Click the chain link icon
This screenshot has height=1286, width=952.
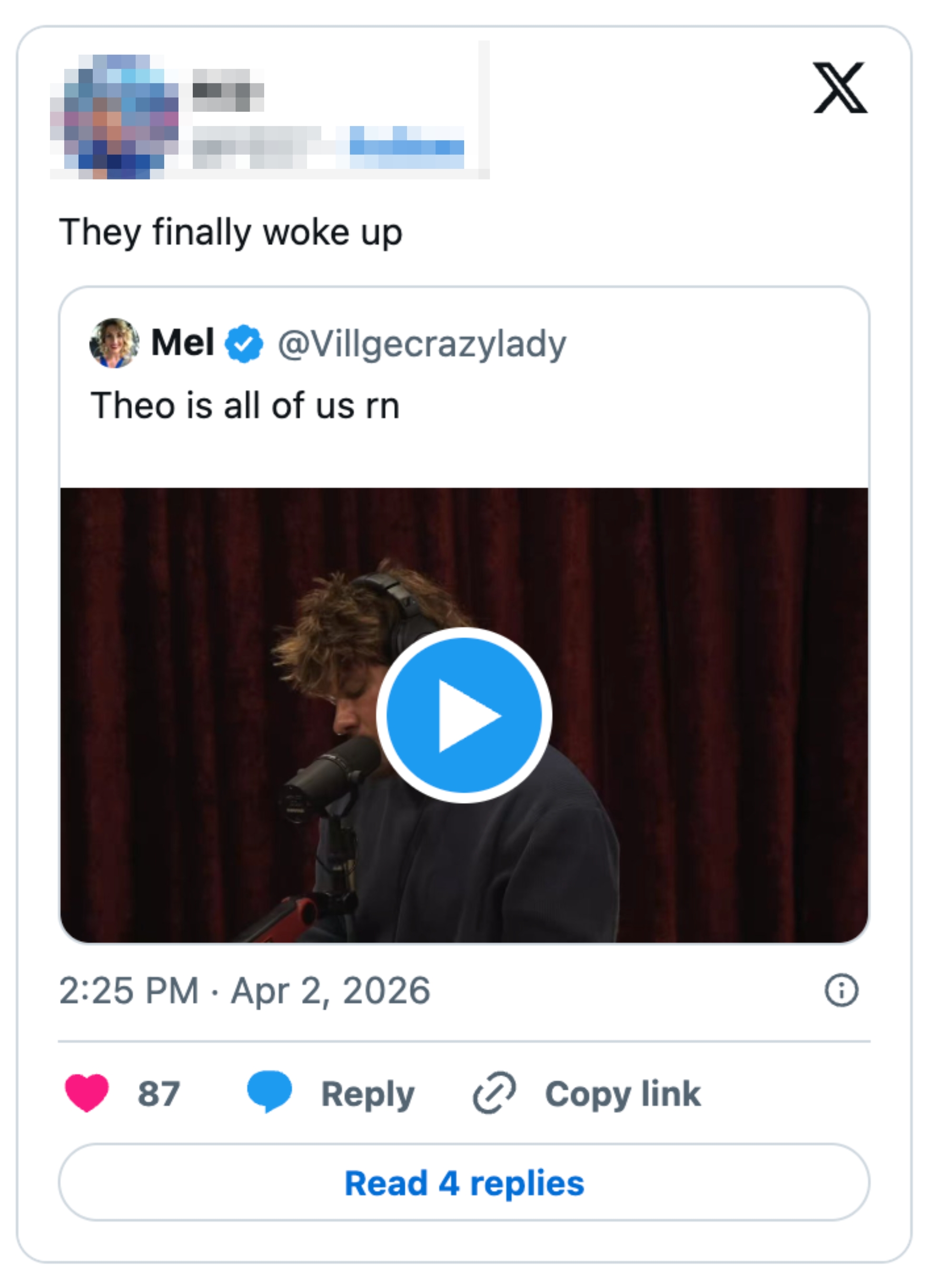[494, 1092]
